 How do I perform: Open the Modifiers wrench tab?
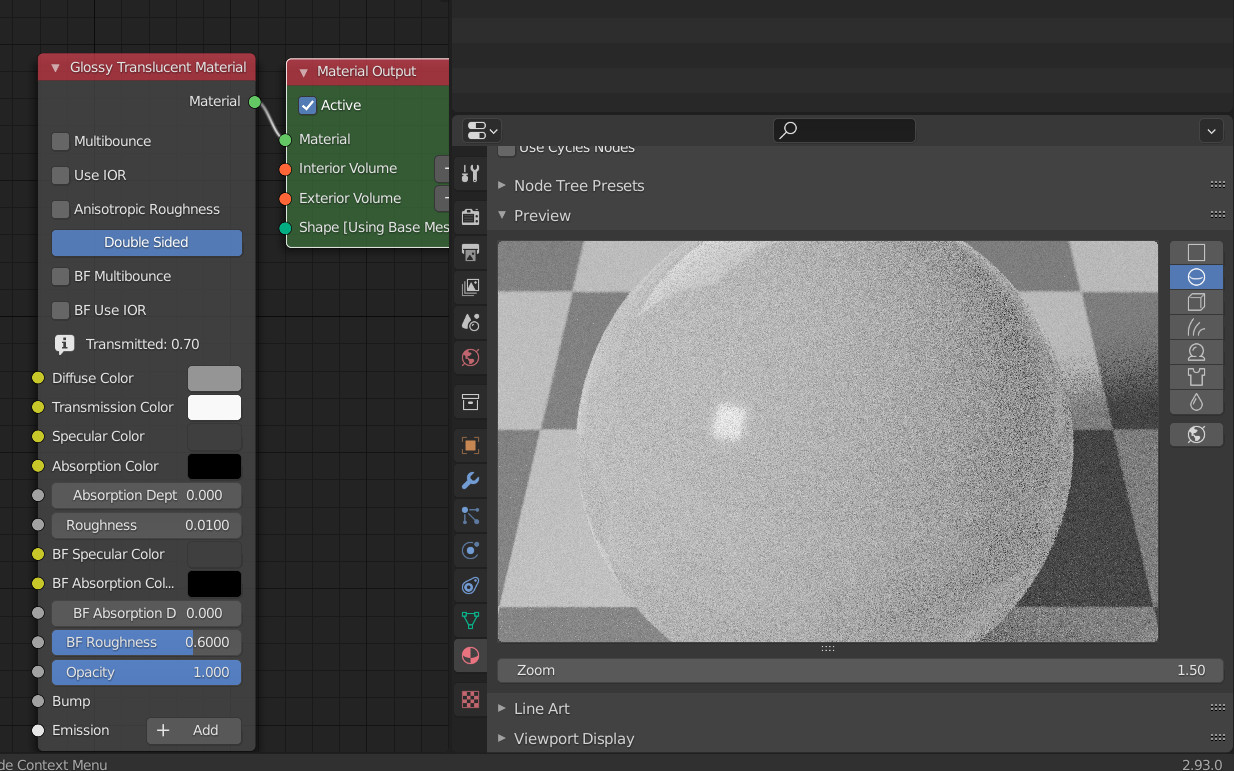(470, 481)
